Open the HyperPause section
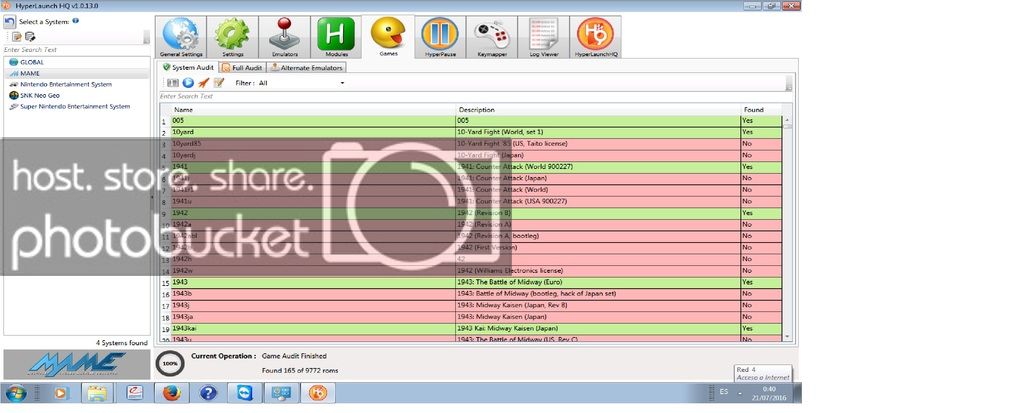Image resolution: width=1024 pixels, height=413 pixels. (x=439, y=37)
